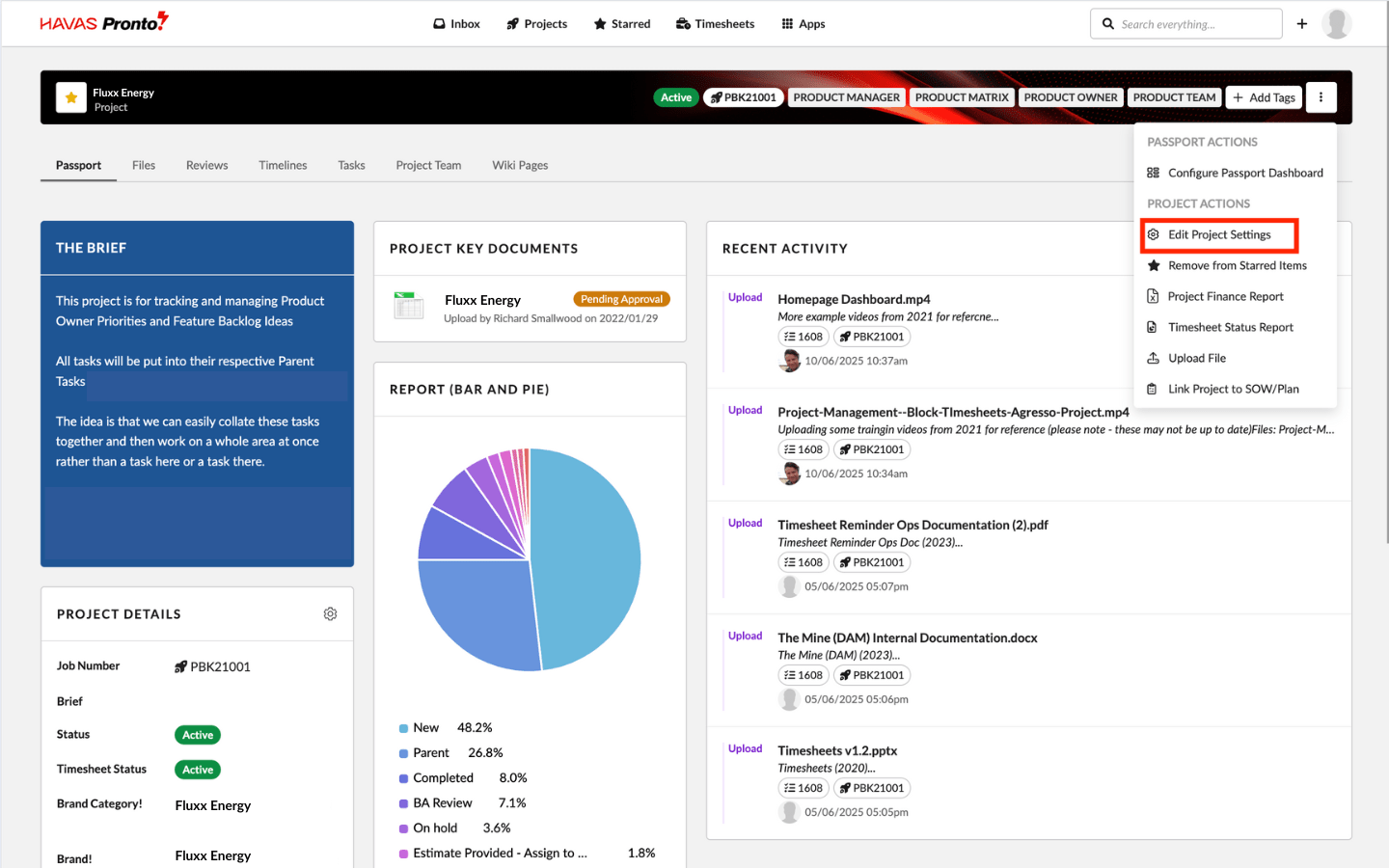Switch to the Project Team tab
1389x868 pixels.
[428, 166]
